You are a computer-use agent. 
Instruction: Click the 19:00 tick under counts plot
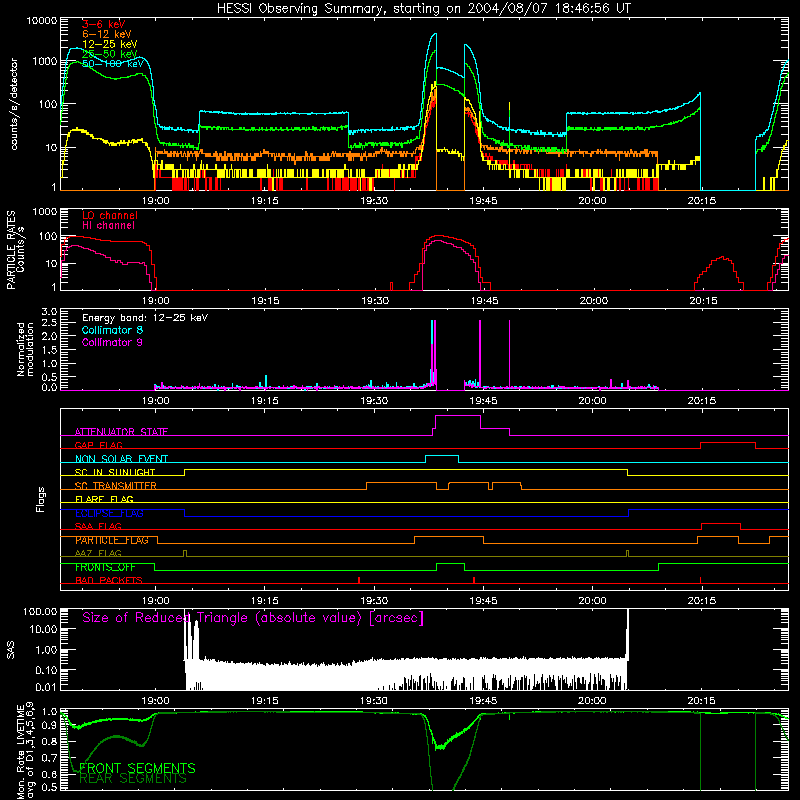click(x=156, y=201)
